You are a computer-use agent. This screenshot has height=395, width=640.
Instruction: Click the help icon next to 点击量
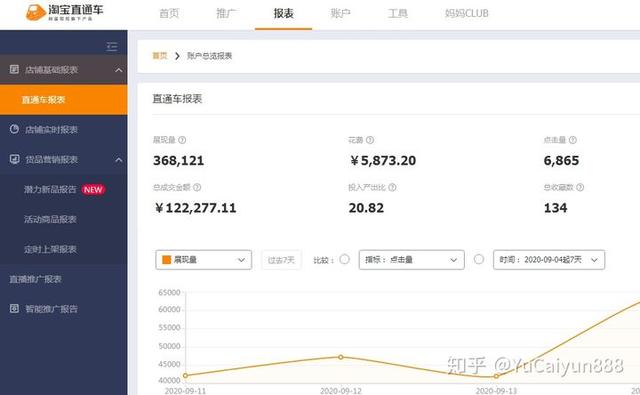click(x=573, y=140)
